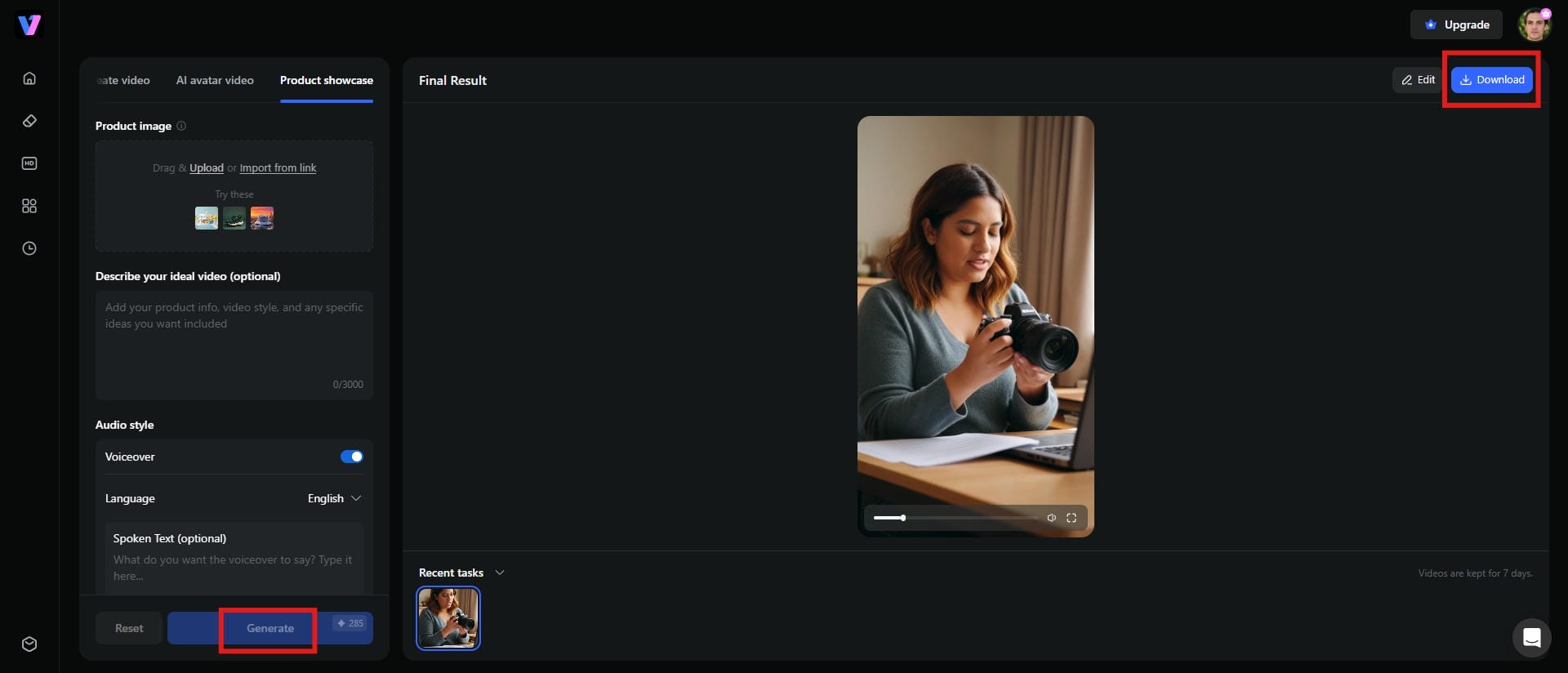Choose the first sample product image

click(207, 218)
